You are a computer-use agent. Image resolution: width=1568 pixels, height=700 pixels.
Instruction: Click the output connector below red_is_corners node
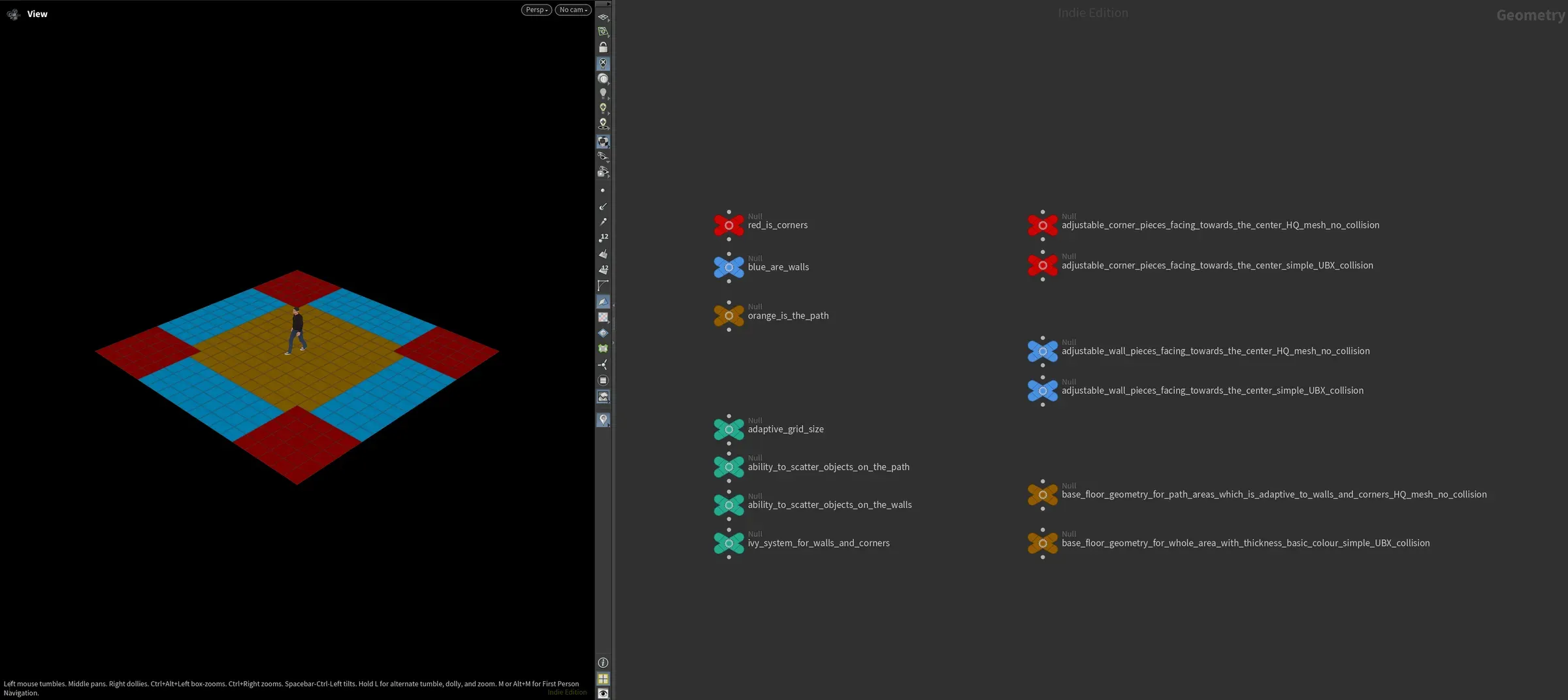pyautogui.click(x=729, y=240)
